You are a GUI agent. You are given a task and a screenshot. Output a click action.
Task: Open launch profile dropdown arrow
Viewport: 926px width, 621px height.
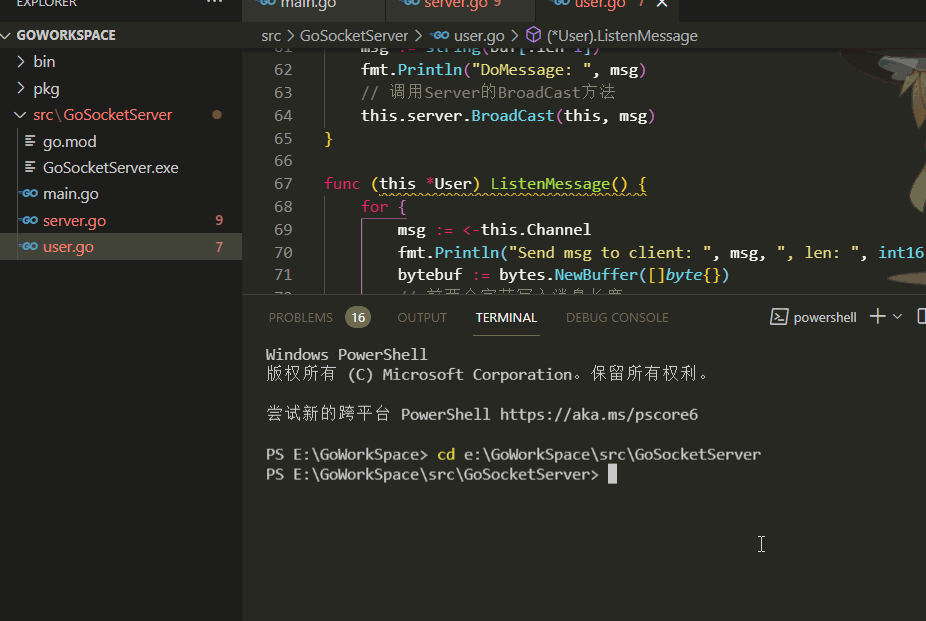pyautogui.click(x=897, y=317)
